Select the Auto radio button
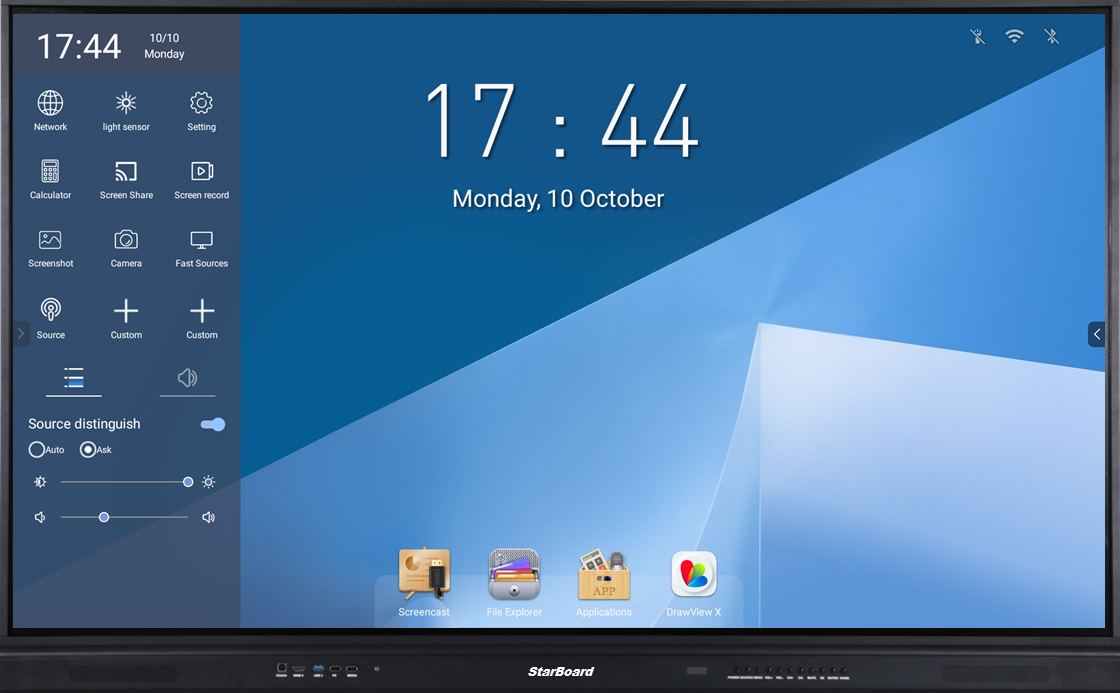This screenshot has width=1120, height=693. click(37, 449)
